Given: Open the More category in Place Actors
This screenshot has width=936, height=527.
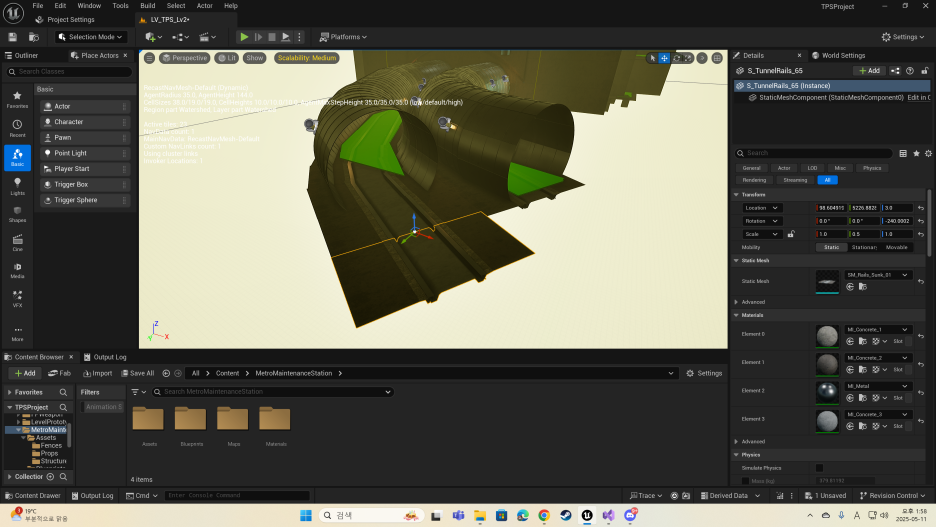Looking at the screenshot, I should click(17, 334).
